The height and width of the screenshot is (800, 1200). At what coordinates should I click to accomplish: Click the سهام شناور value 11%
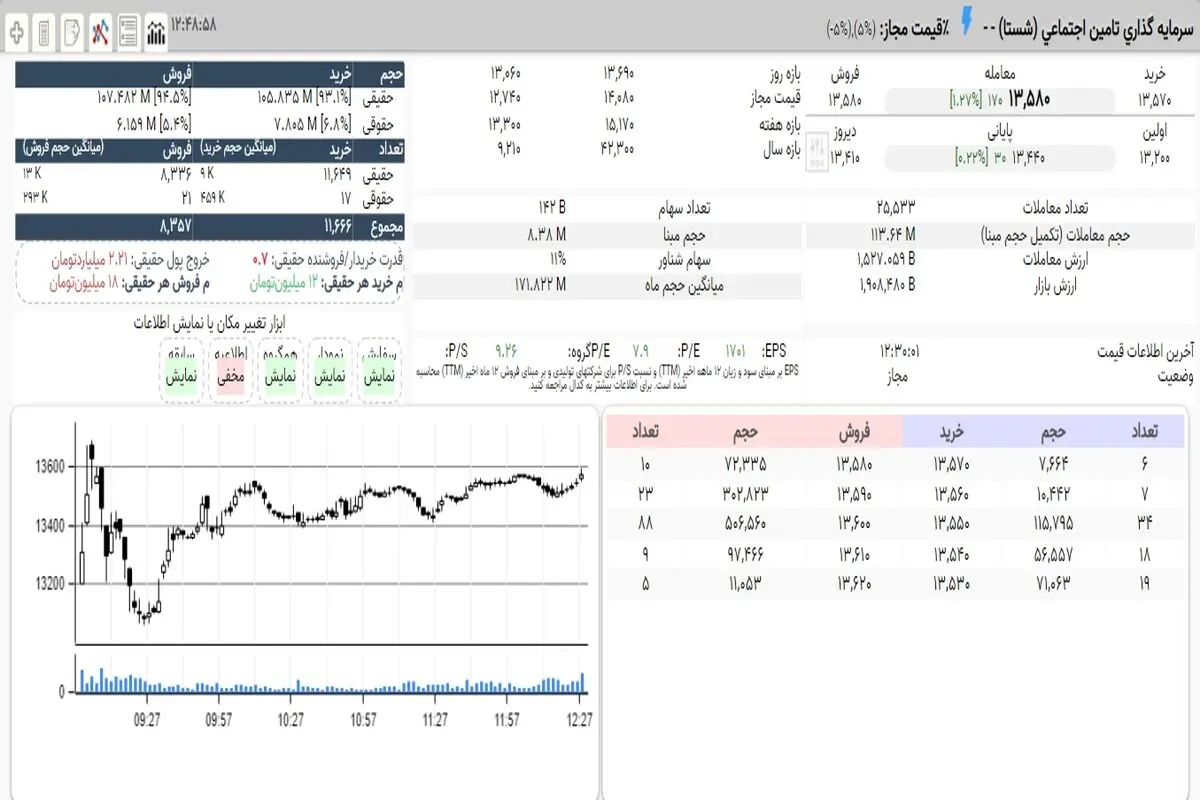557,260
